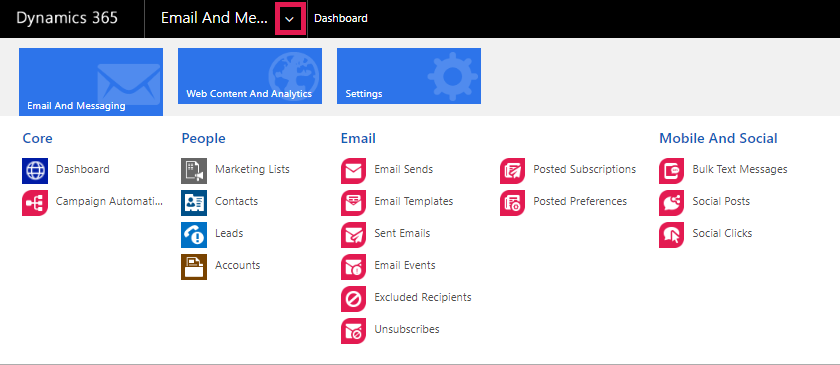The width and height of the screenshot is (840, 365).
Task: Click the Email group heading
Action: pyautogui.click(x=358, y=138)
